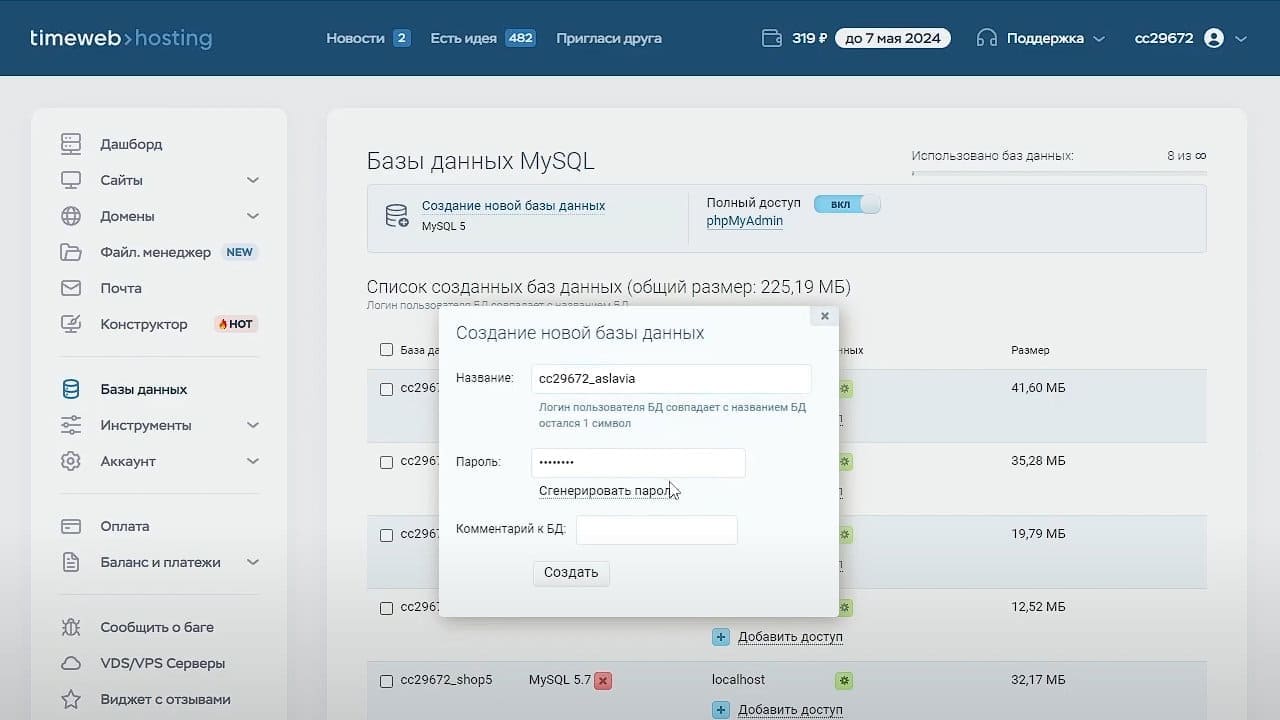
Task: Open the phpMyAdmin link
Action: click(x=745, y=221)
